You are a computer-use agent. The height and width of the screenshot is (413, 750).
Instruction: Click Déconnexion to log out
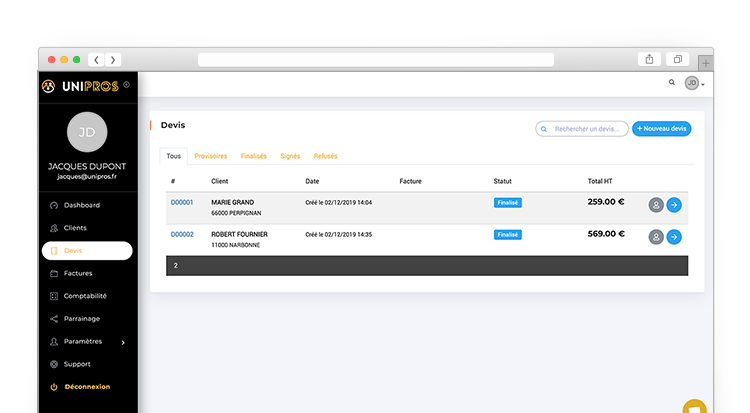click(x=87, y=387)
